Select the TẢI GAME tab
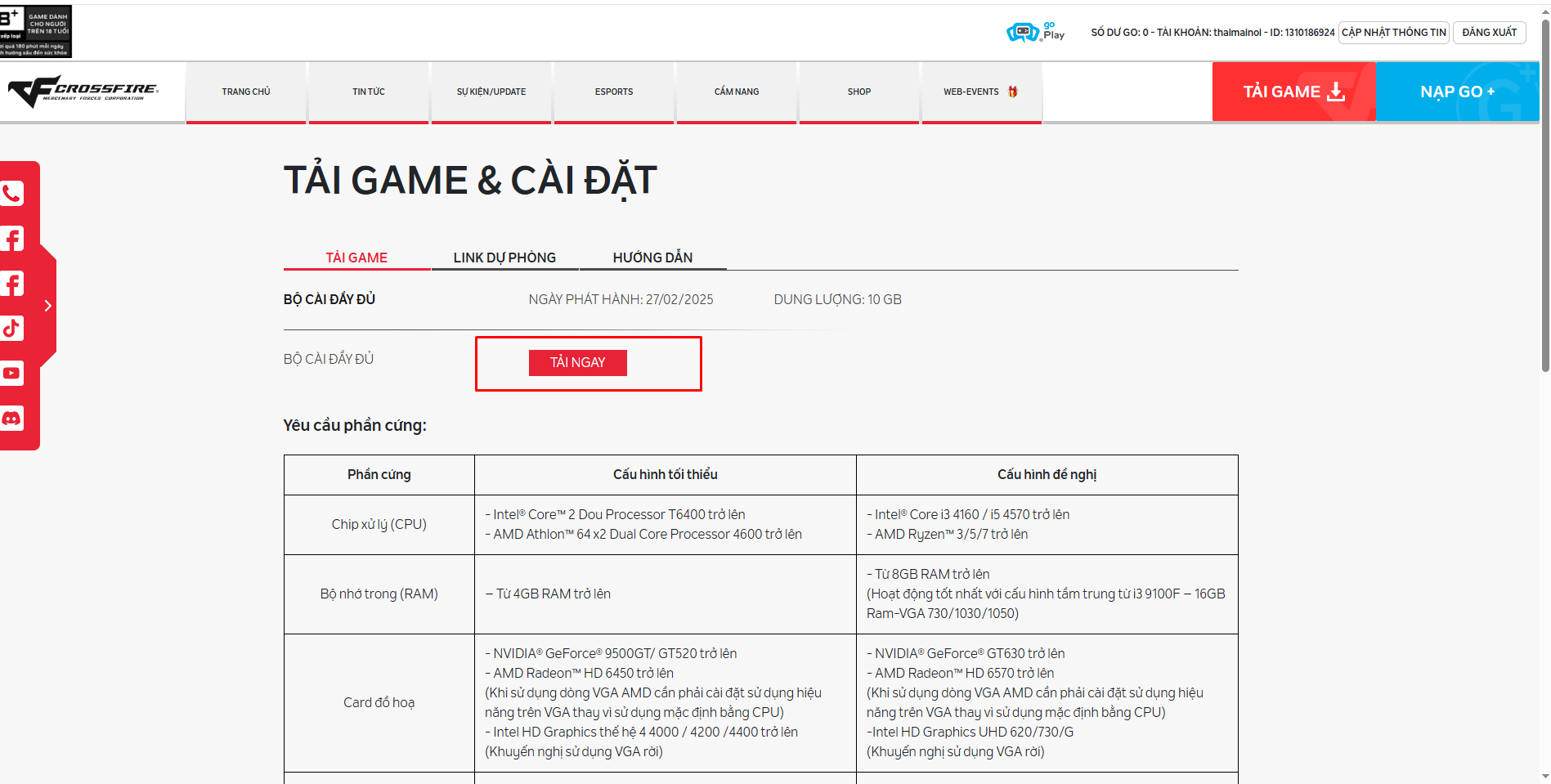 click(x=356, y=258)
